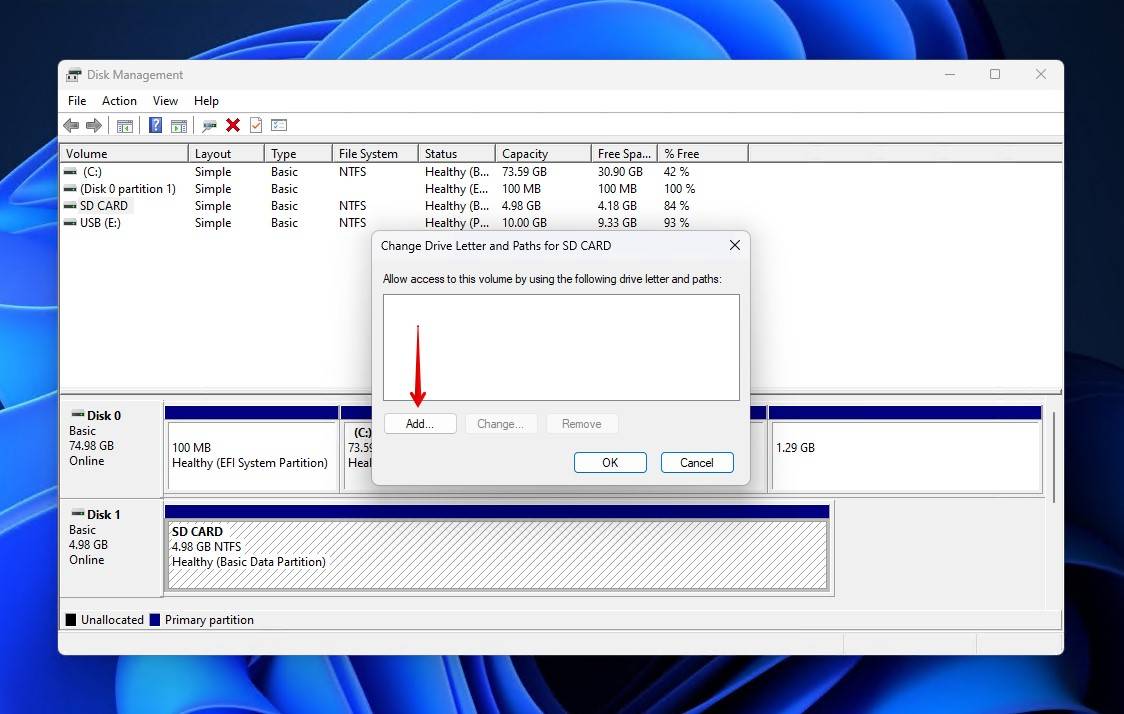This screenshot has height=714, width=1124.
Task: Click the drive icon beside (C:) volume
Action: click(70, 172)
